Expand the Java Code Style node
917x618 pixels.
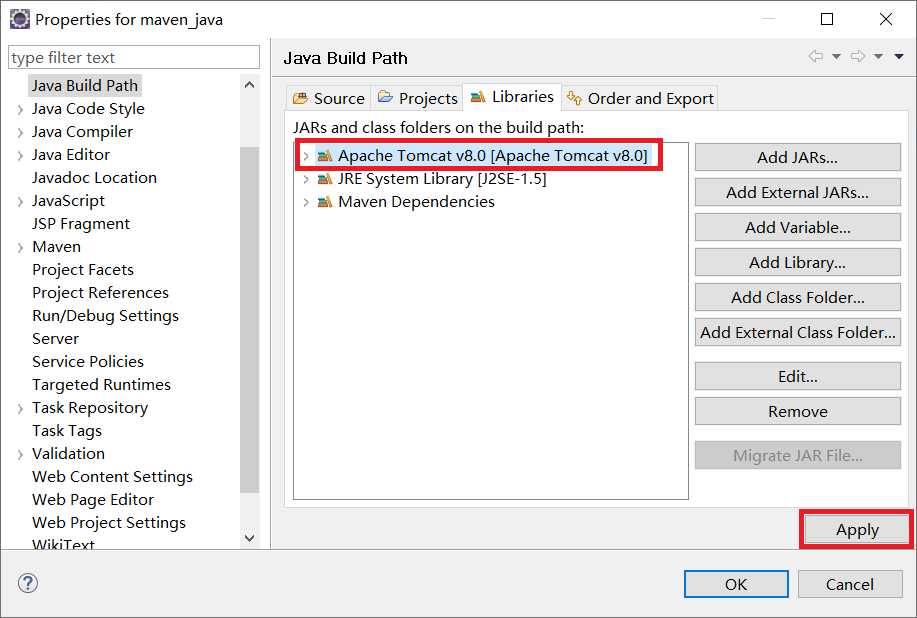(x=20, y=109)
